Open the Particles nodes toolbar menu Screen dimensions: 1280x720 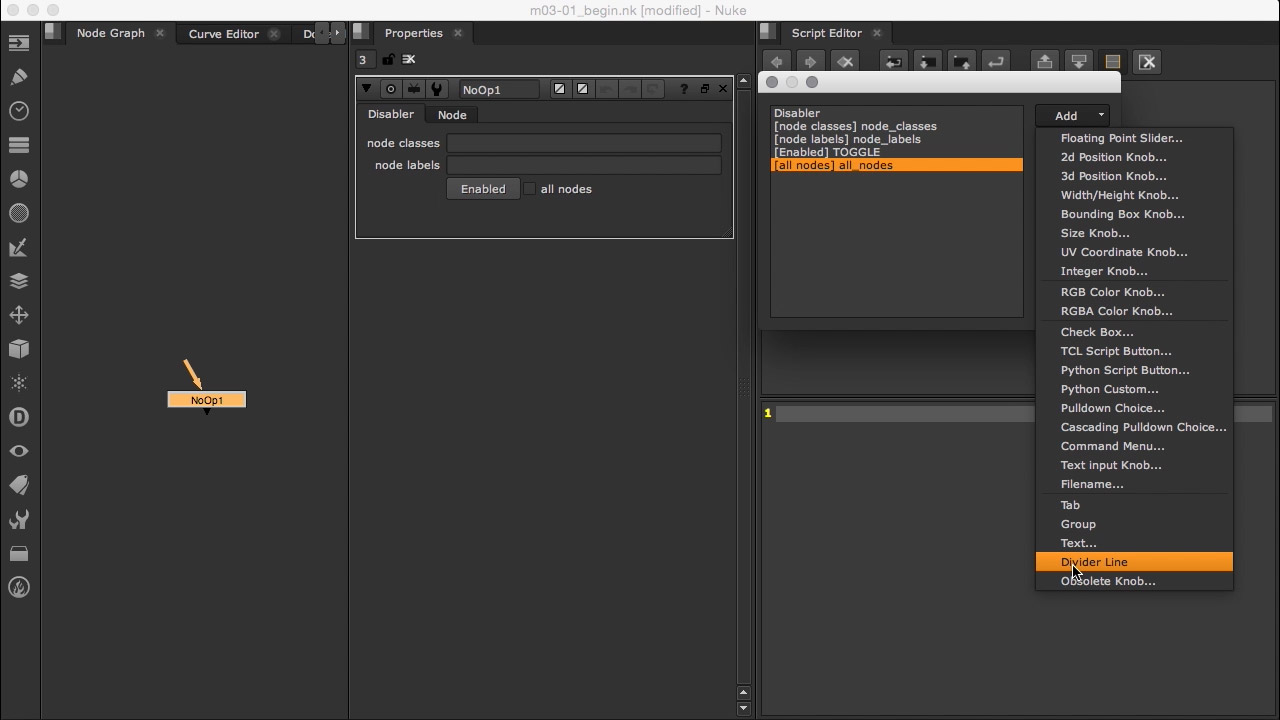19,383
